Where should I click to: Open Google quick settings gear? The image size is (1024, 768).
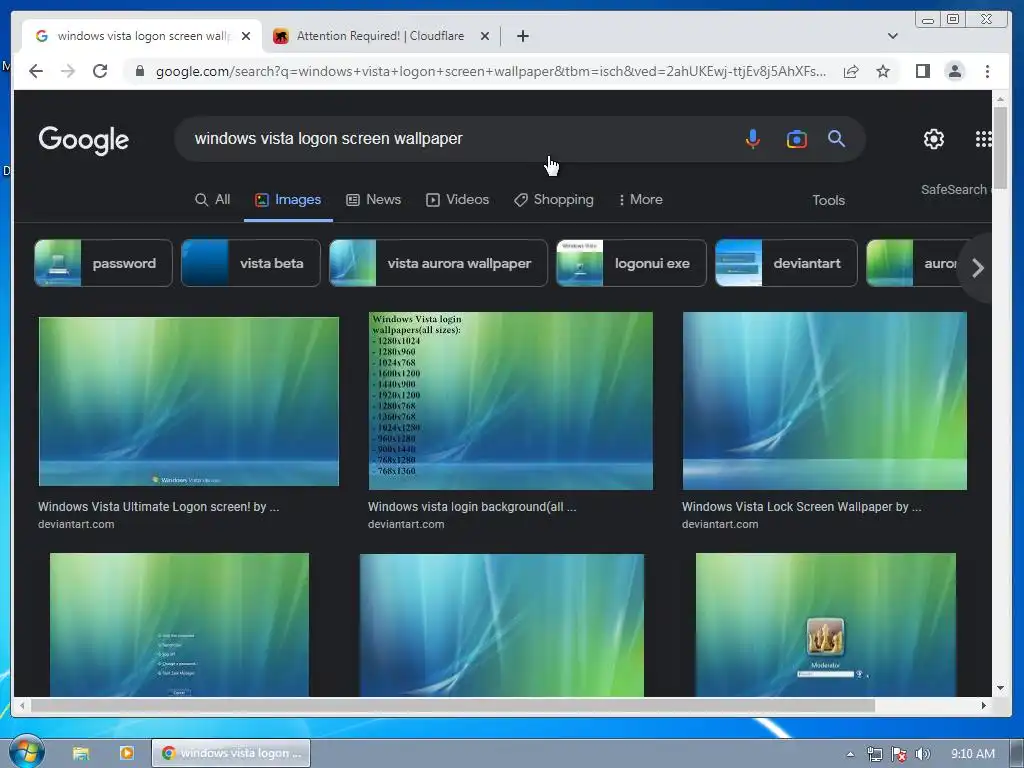coord(934,138)
